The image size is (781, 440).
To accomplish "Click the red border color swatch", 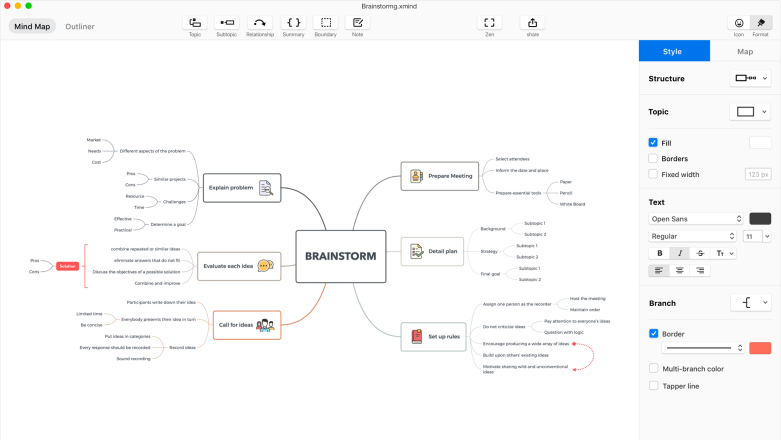I will point(760,348).
